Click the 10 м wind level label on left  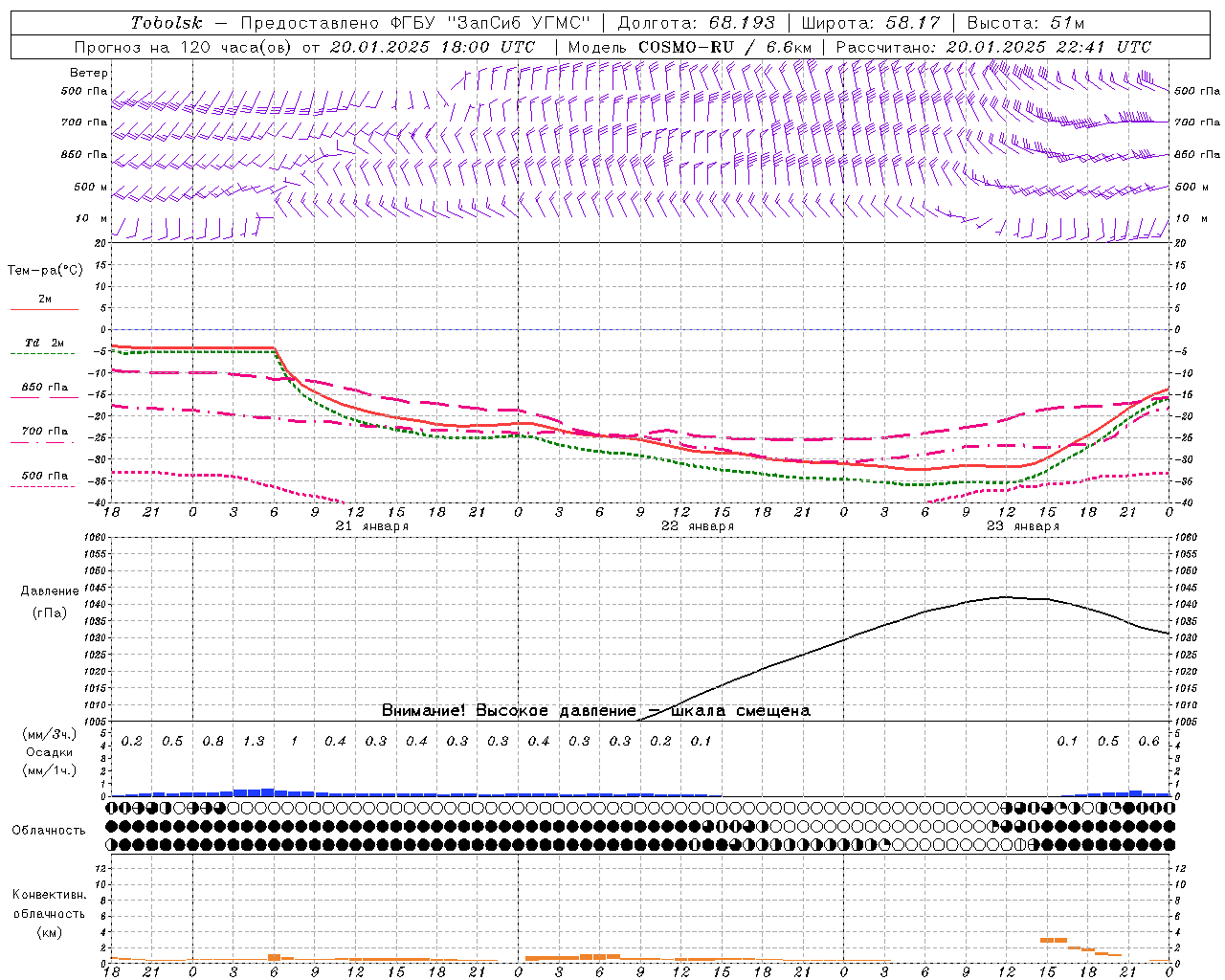[92, 218]
